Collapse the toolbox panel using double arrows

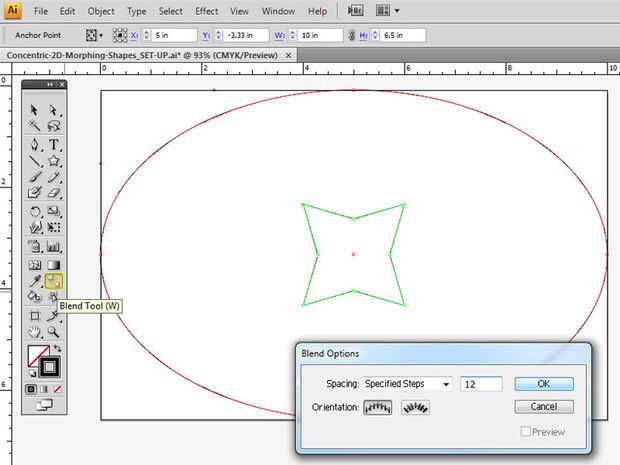click(x=50, y=86)
